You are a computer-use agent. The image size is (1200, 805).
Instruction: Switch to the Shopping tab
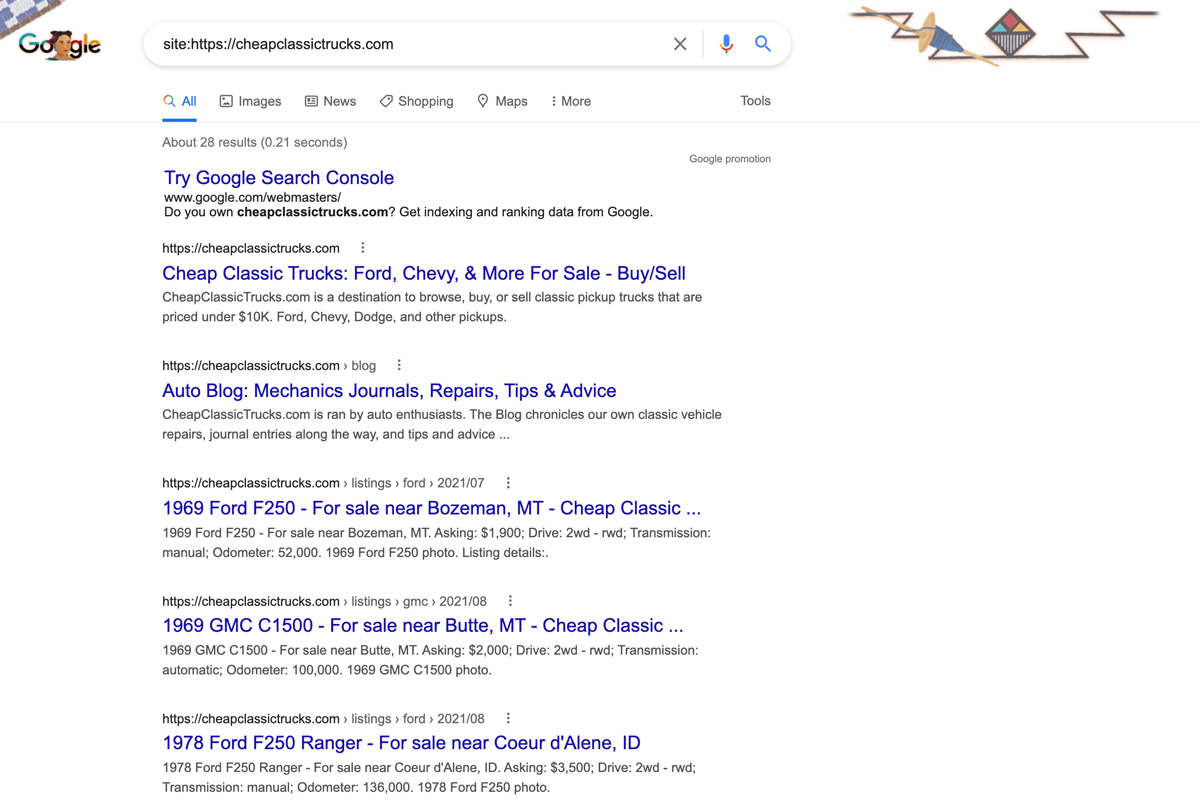point(416,101)
